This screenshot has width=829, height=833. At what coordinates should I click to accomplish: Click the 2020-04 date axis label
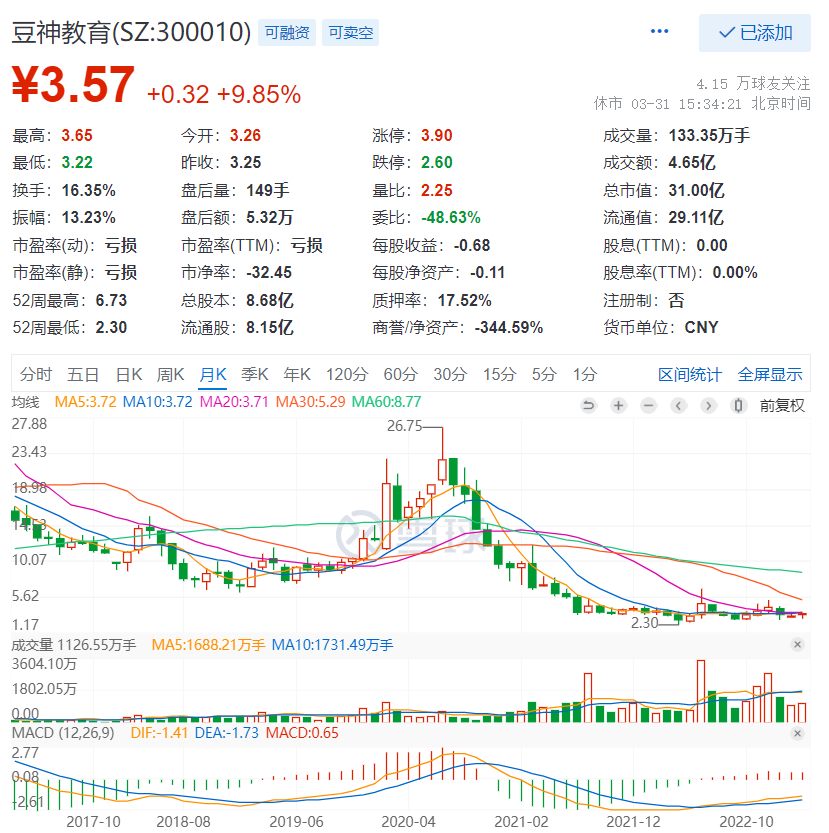pyautogui.click(x=408, y=821)
